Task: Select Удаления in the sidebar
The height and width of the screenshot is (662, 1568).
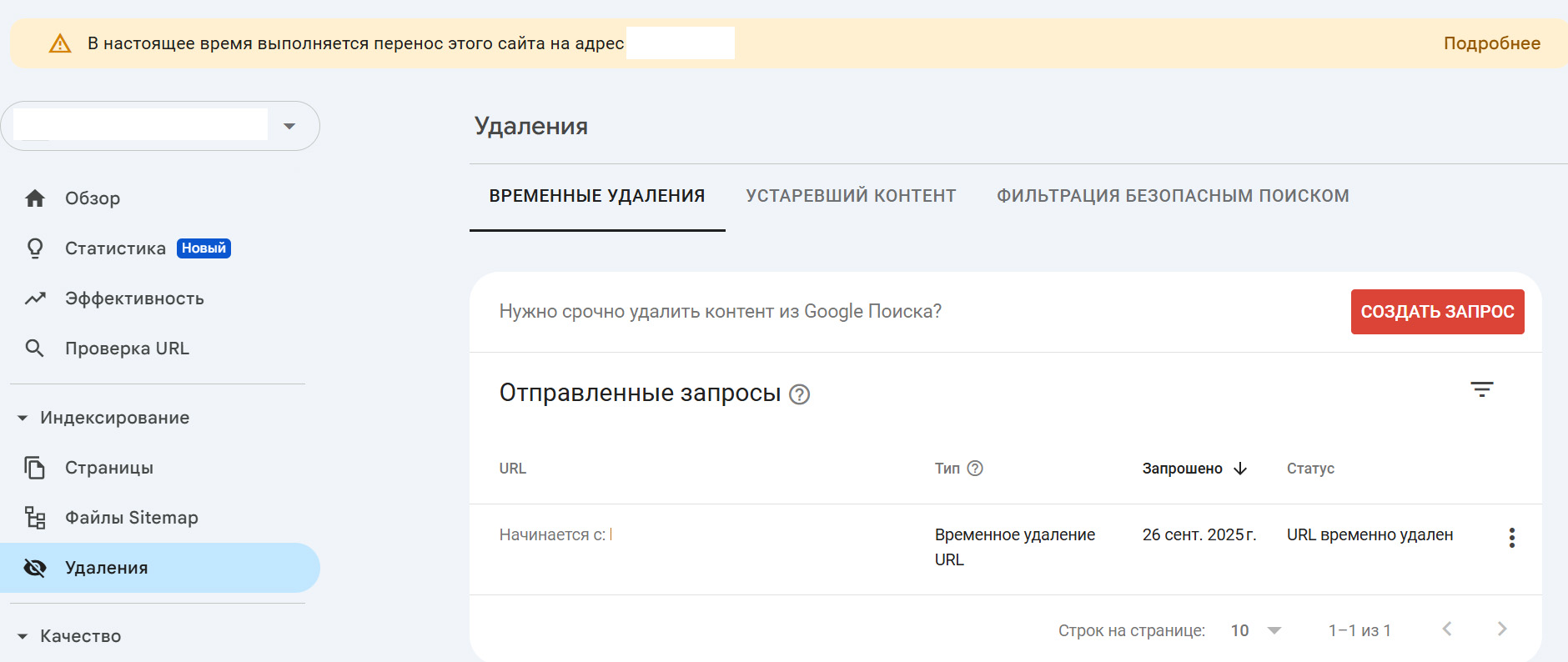Action: (107, 568)
